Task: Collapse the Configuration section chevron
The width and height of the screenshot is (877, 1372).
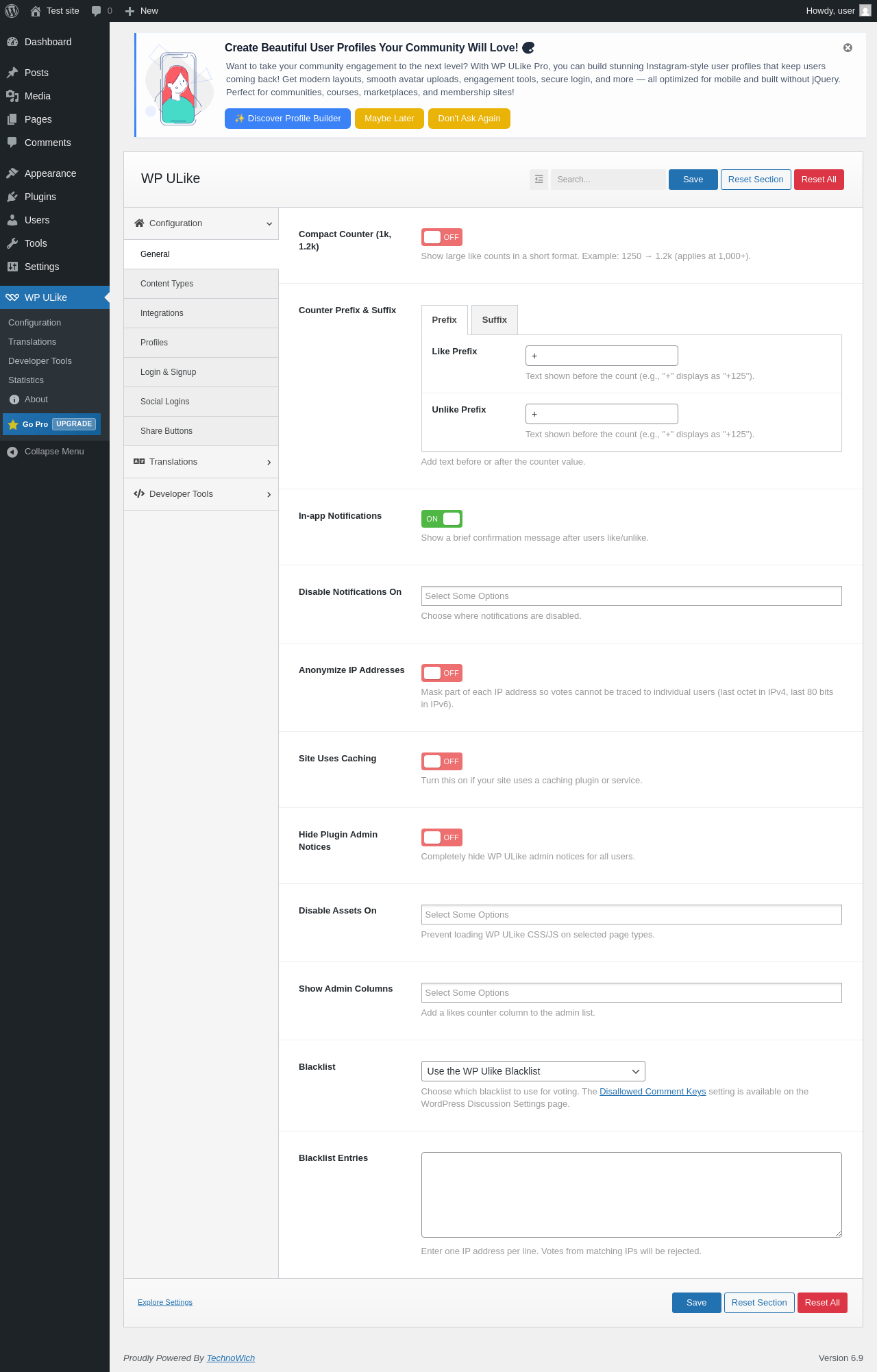Action: pos(269,224)
